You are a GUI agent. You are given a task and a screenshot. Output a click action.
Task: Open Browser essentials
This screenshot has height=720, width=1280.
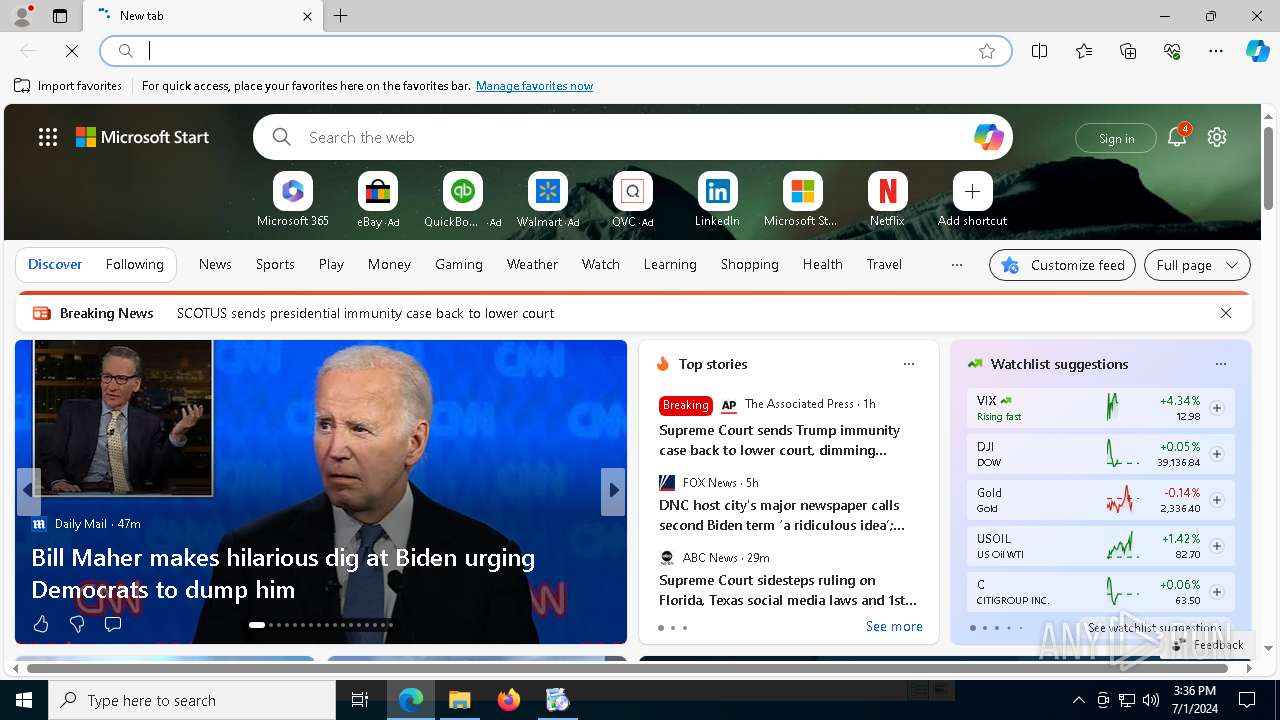tap(1172, 51)
